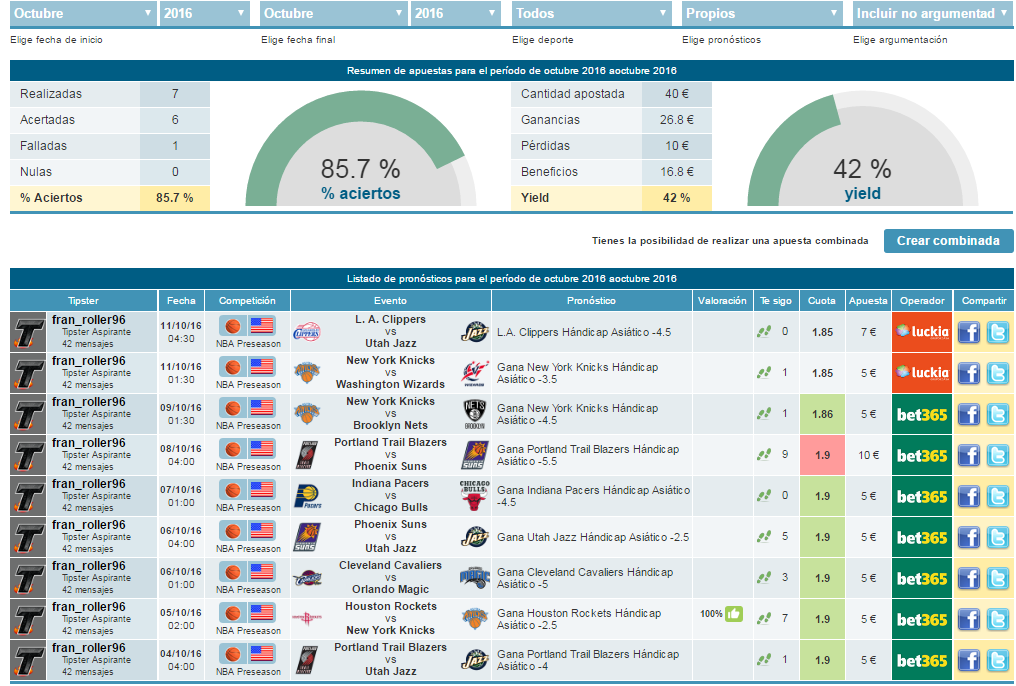Share Knicks vs Wizards pick on Facebook
This screenshot has height=686, width=1016.
[x=969, y=373]
